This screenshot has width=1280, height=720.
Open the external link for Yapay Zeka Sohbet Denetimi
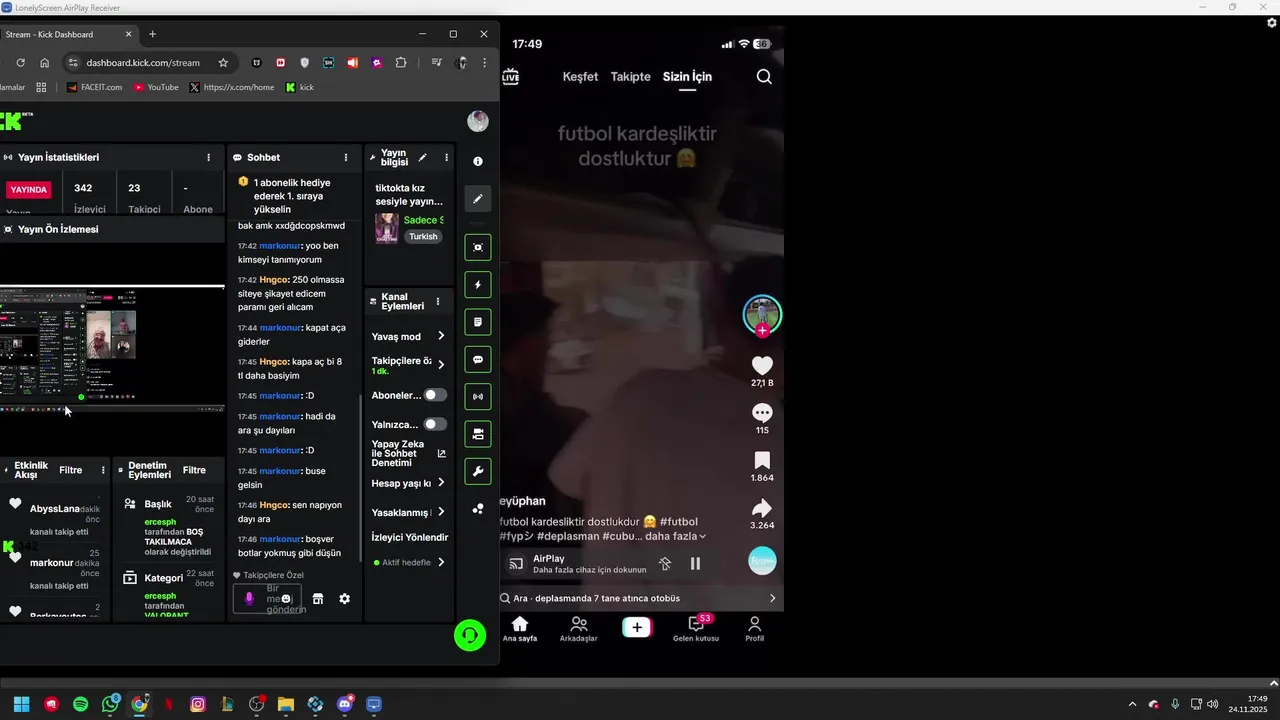pyautogui.click(x=441, y=454)
